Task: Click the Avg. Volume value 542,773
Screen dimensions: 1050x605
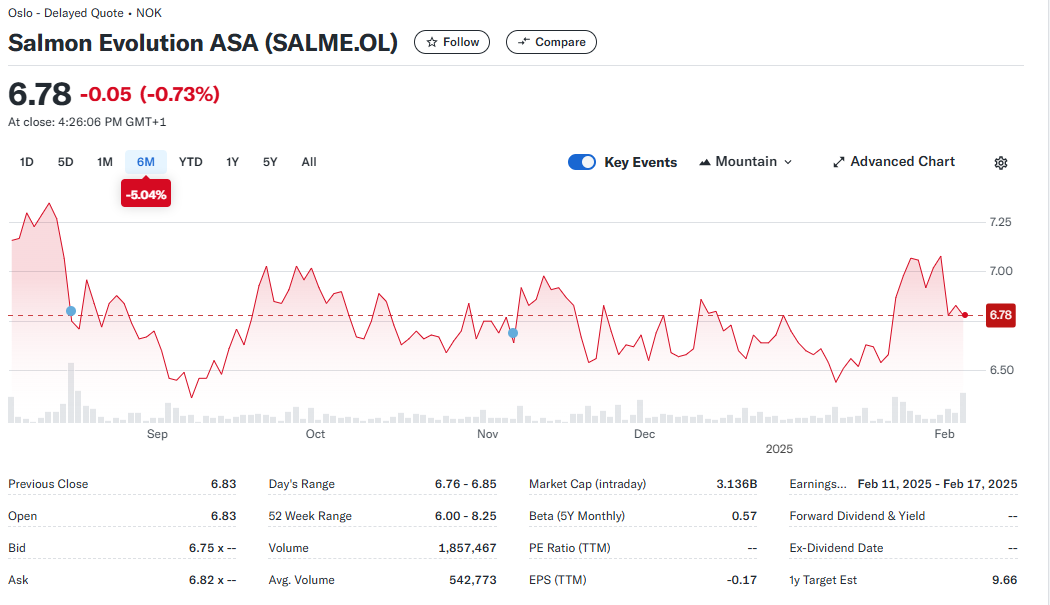Action: (473, 580)
